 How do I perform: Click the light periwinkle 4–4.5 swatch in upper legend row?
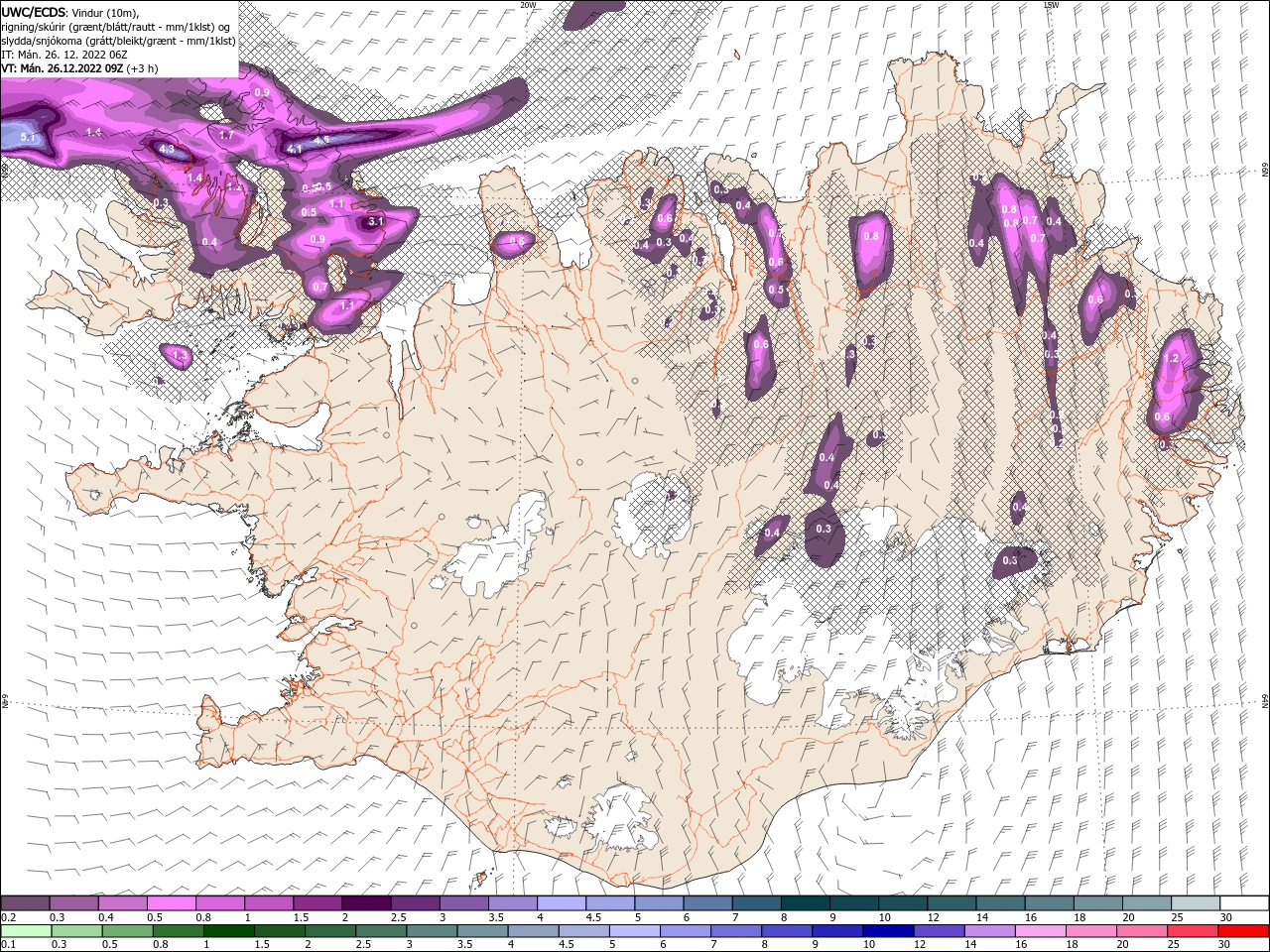562,903
